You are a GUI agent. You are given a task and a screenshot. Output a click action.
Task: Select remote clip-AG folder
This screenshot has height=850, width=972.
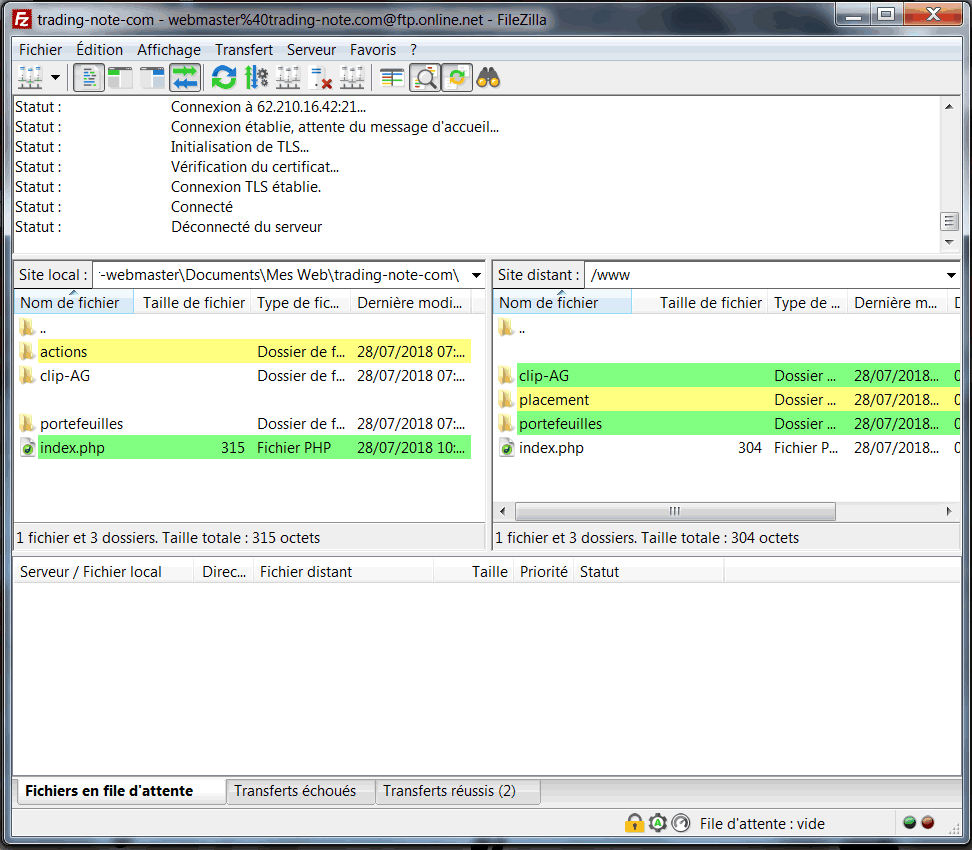click(727, 376)
